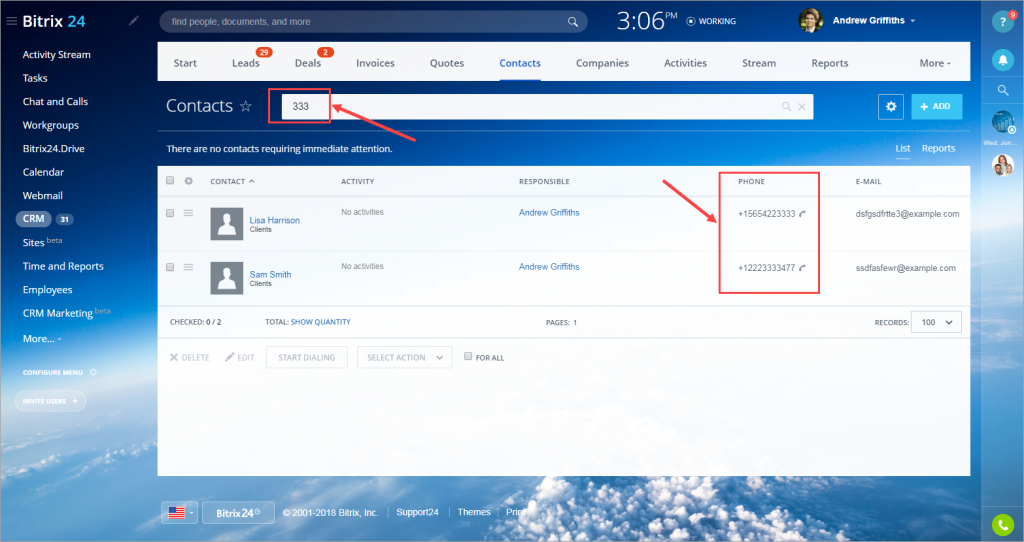Open CRM Marketing in the sidebar
1024x542 pixels.
pos(57,313)
